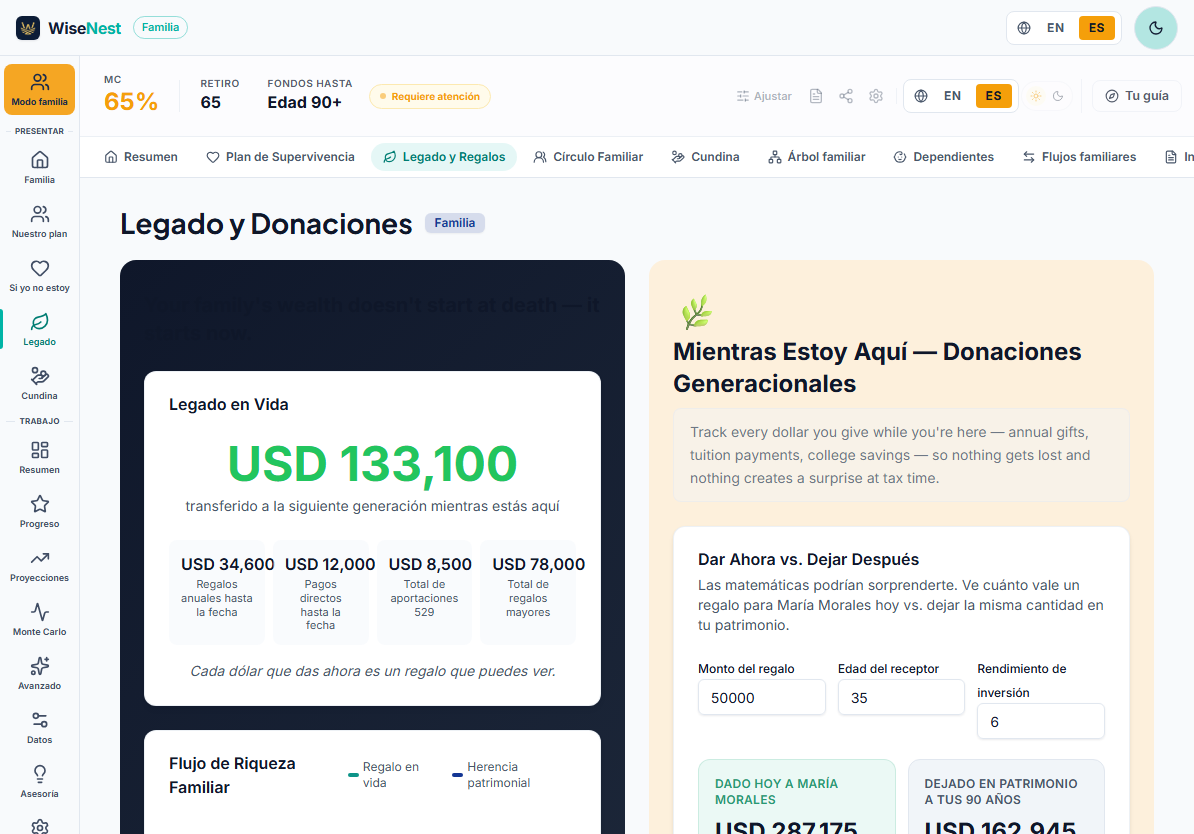Switch top header language to EN
Screen dimensions: 1194x834
(x=1055, y=28)
